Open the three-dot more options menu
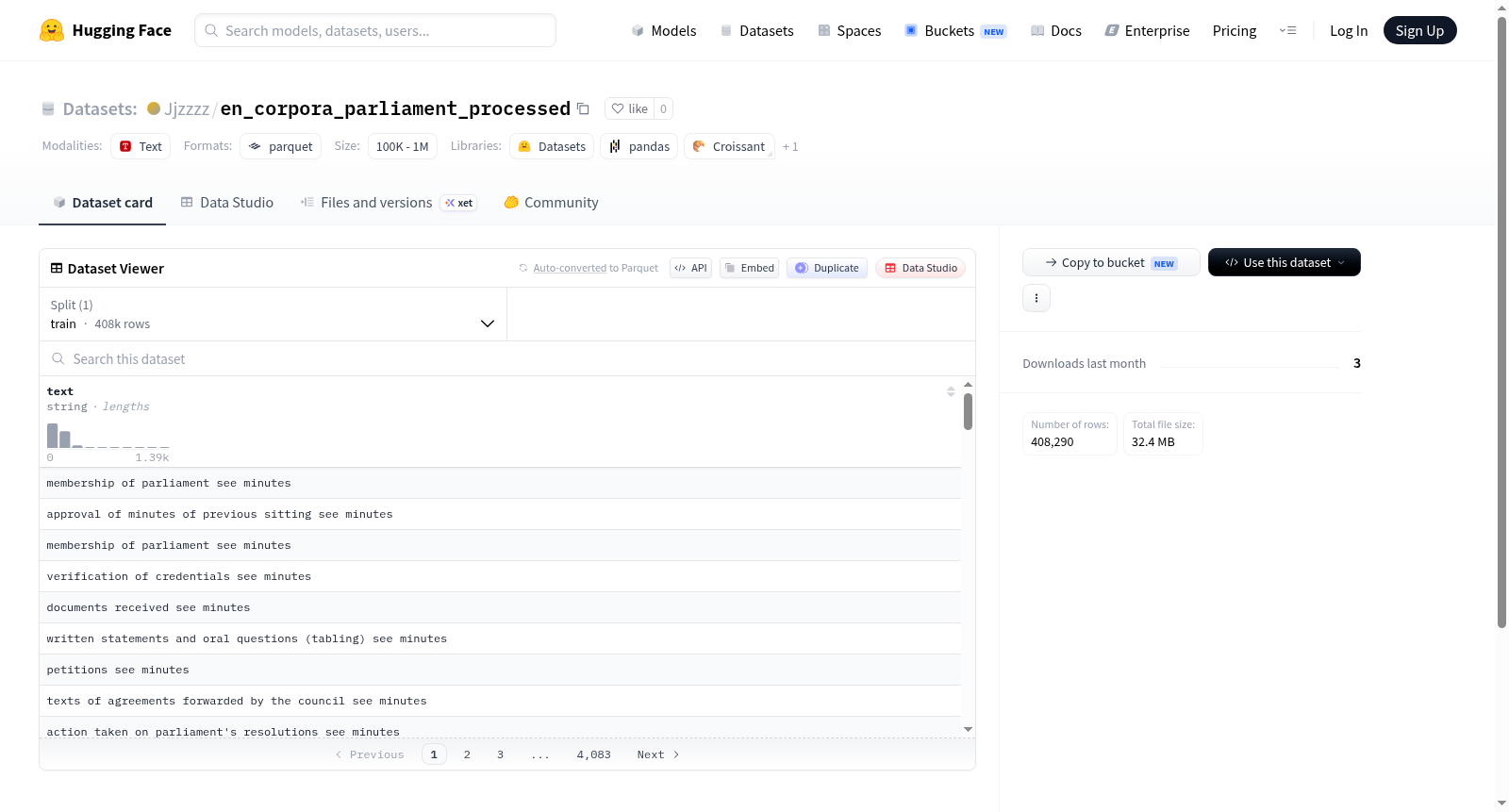1509x812 pixels. [x=1036, y=298]
